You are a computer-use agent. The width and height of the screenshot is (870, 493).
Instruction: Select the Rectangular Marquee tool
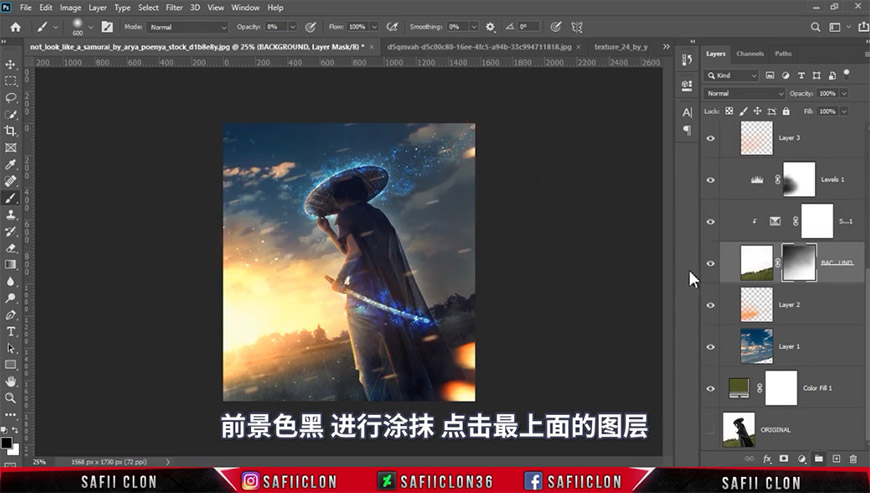click(x=10, y=81)
